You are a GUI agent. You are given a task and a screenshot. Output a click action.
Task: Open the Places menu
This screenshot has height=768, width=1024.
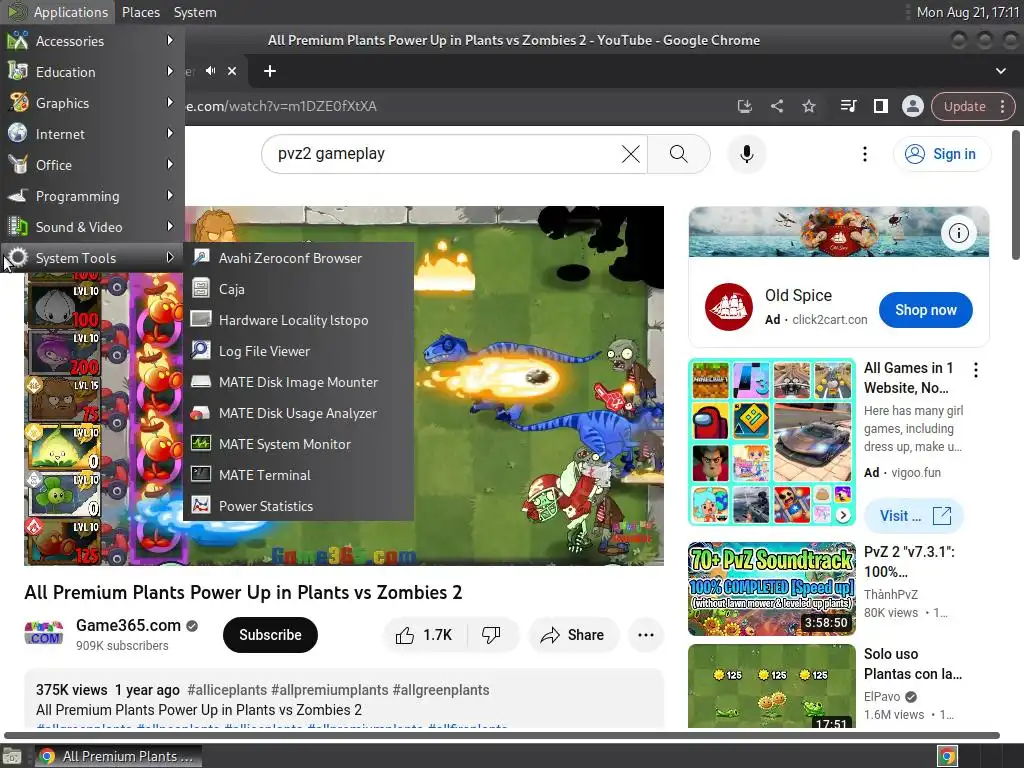(x=140, y=12)
